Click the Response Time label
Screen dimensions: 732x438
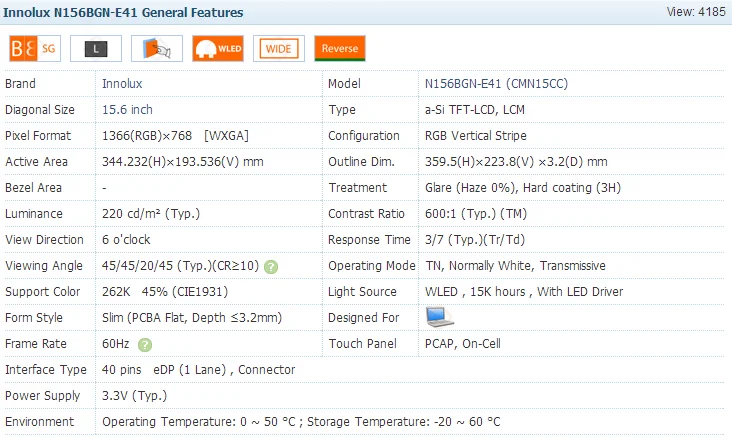[369, 240]
